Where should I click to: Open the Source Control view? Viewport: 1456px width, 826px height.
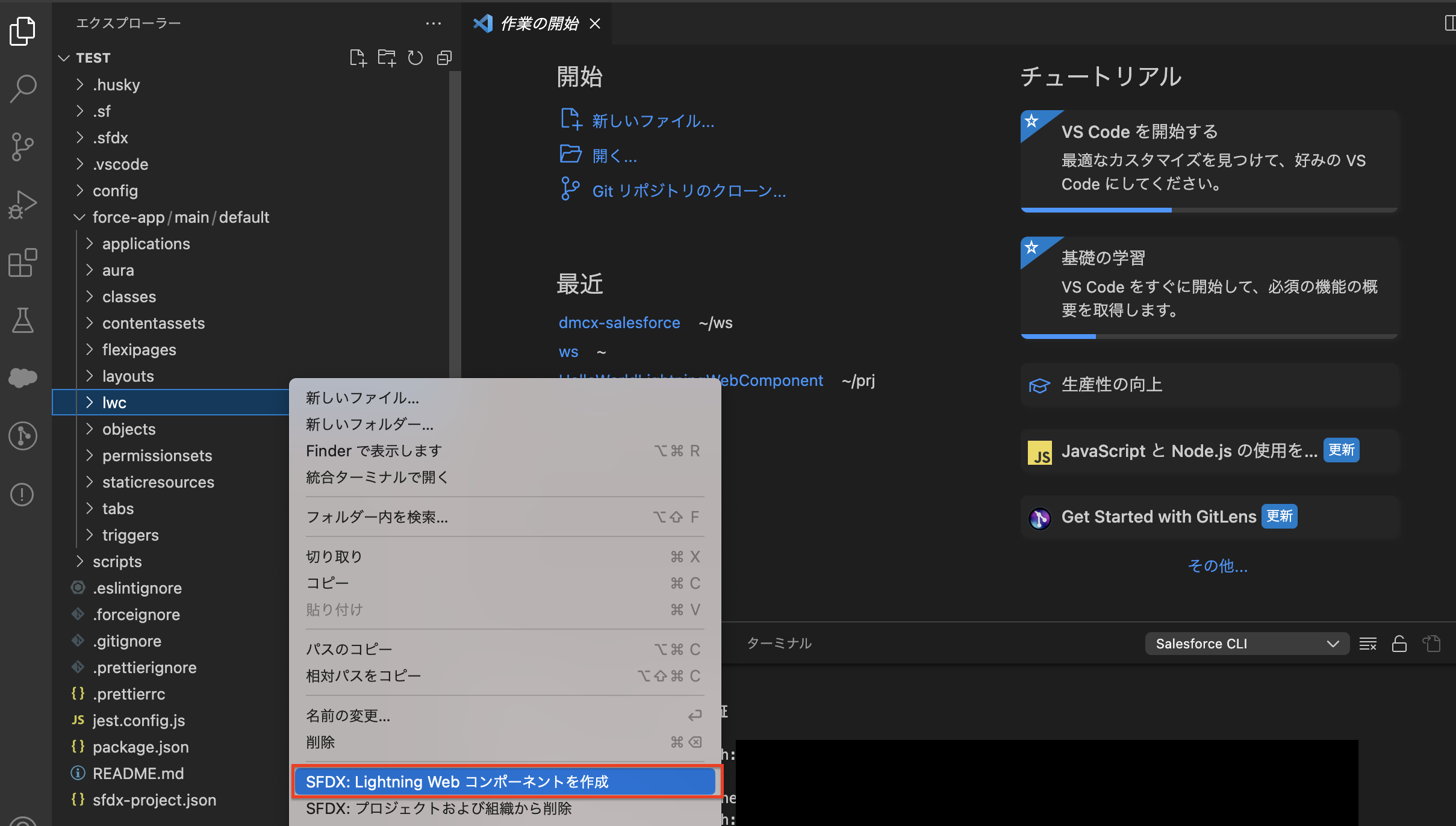tap(23, 146)
